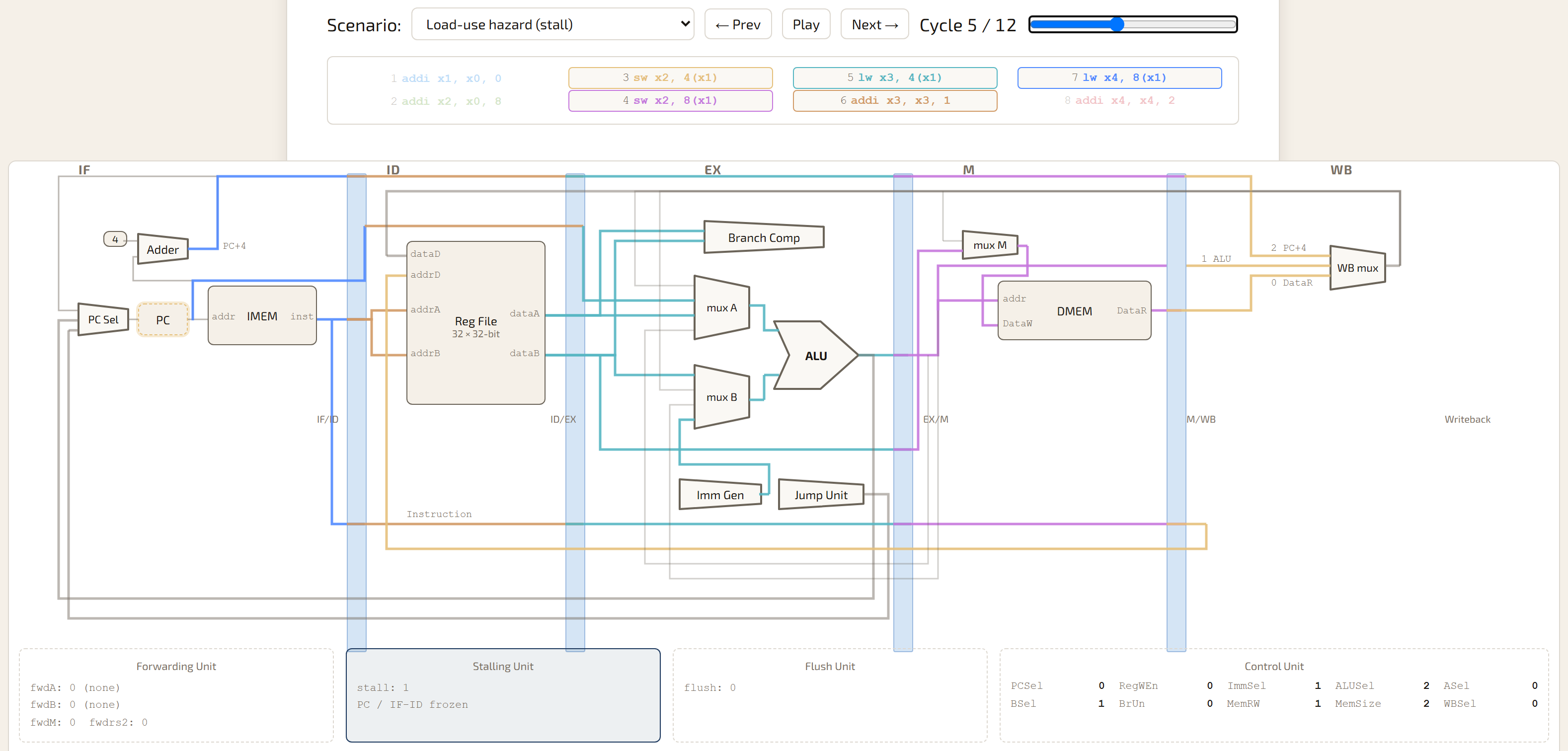This screenshot has height=751, width=1568.
Task: Click the 'Cycle 5 / 12' counter
Action: coord(968,25)
